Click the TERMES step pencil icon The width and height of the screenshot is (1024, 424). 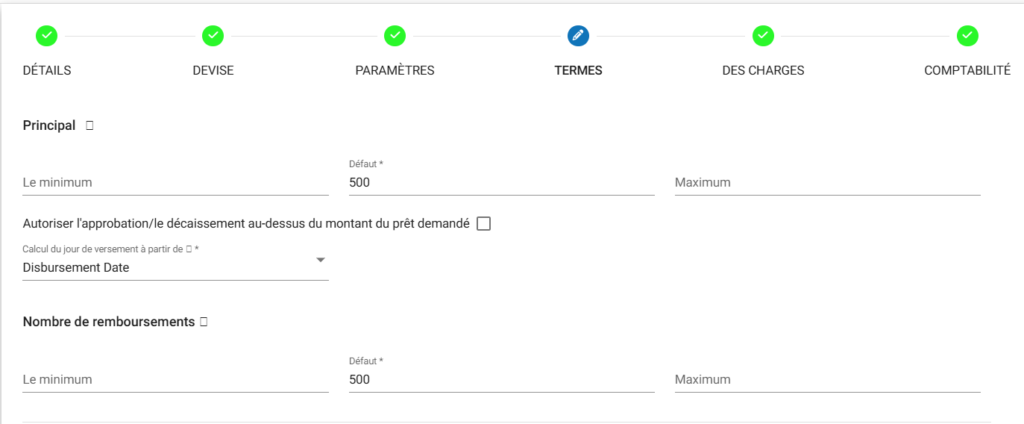coord(578,36)
